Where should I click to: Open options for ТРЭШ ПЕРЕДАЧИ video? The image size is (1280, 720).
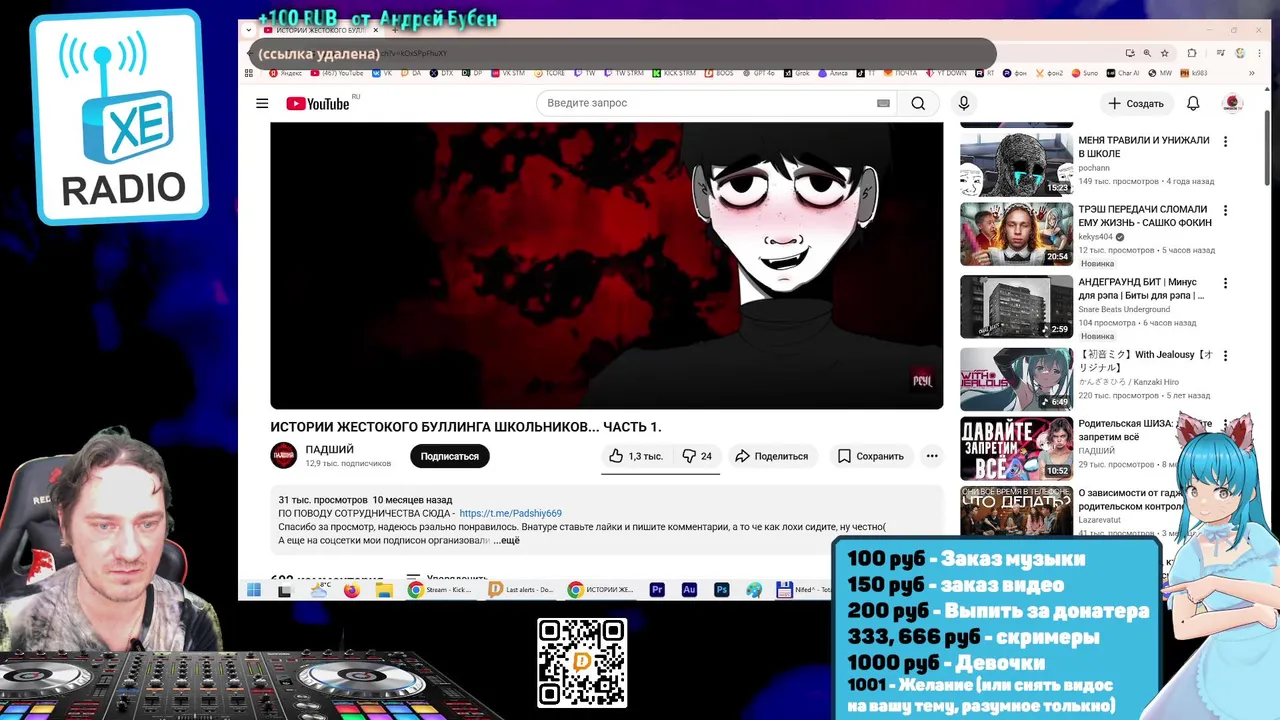(1225, 211)
